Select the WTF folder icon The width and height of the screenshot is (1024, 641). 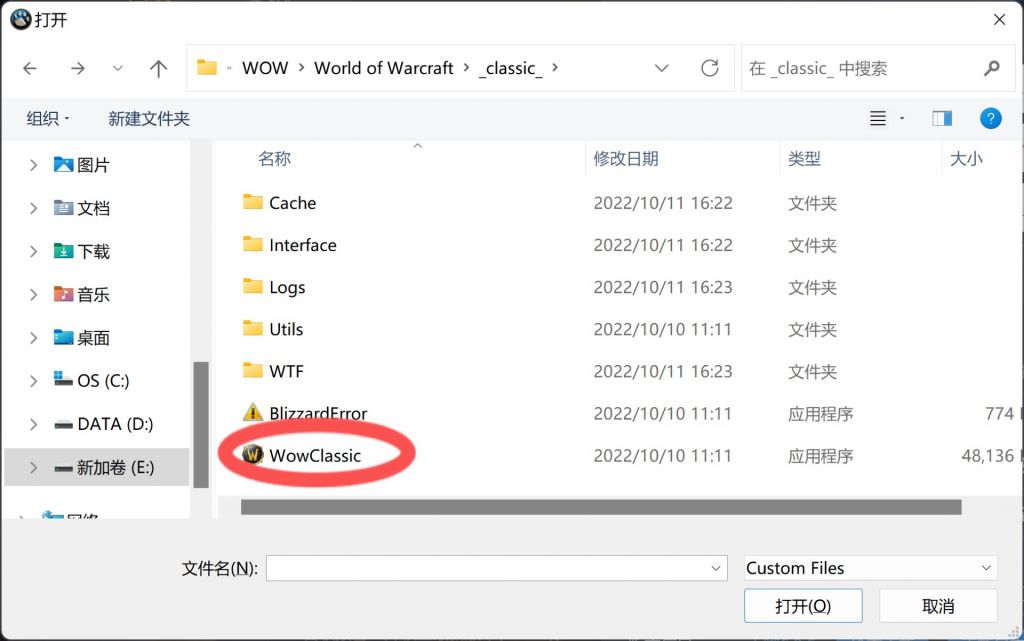click(x=253, y=370)
